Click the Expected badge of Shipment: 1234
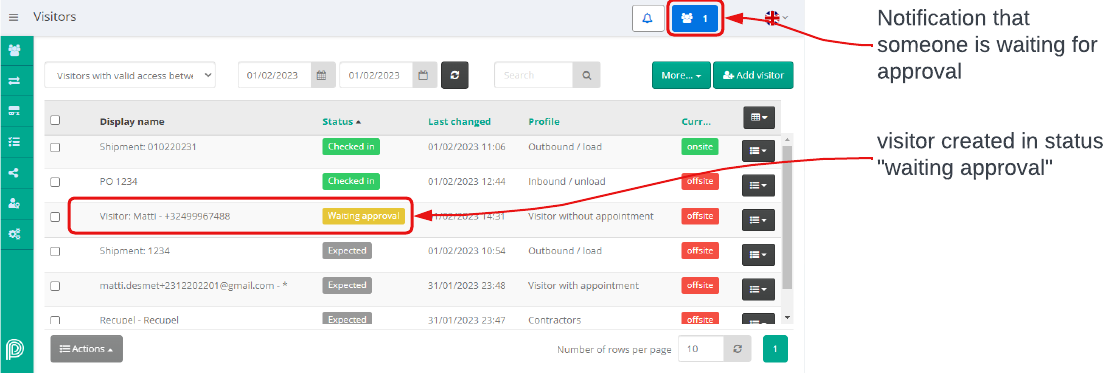The height and width of the screenshot is (373, 1111). pyautogui.click(x=347, y=251)
